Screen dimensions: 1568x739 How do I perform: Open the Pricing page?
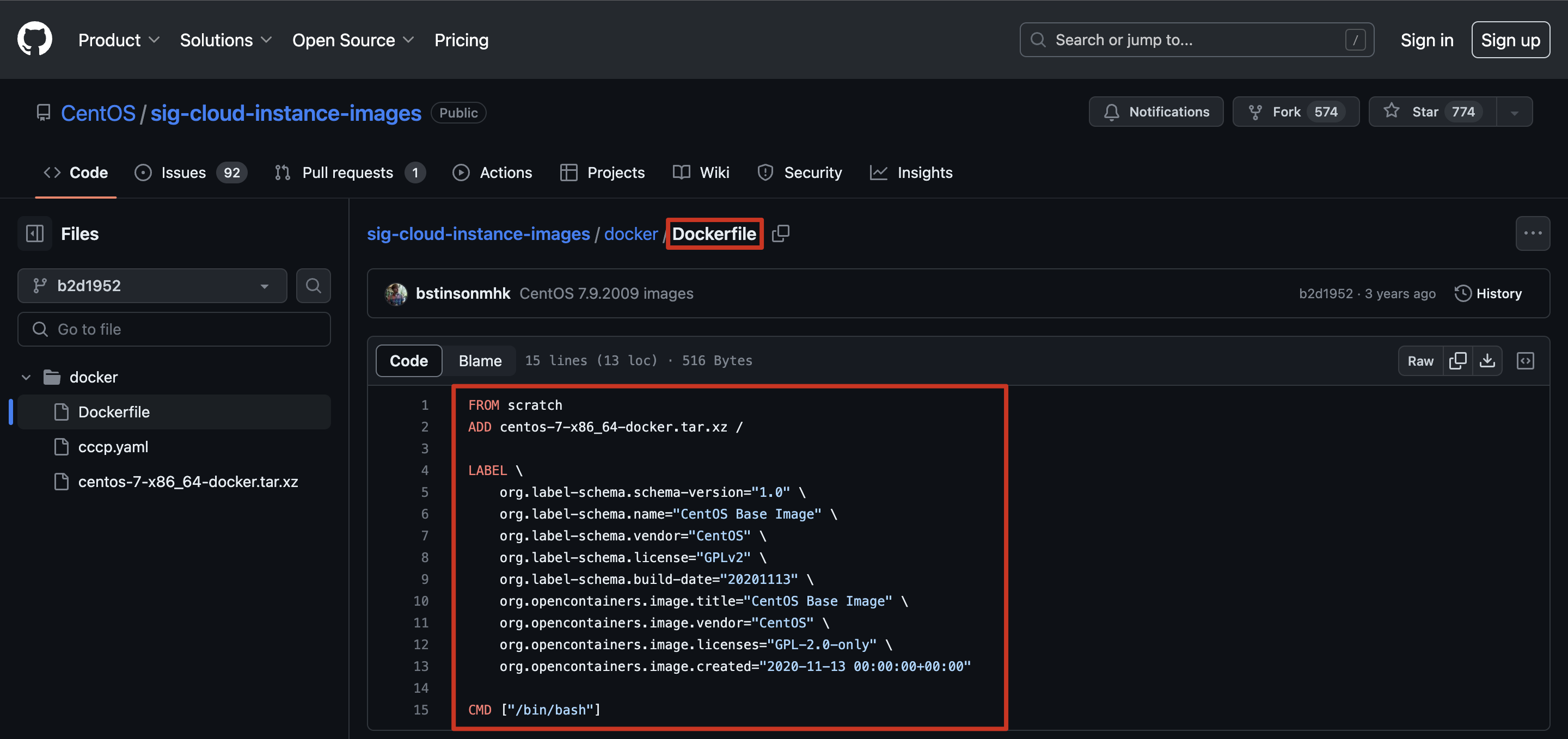point(461,40)
